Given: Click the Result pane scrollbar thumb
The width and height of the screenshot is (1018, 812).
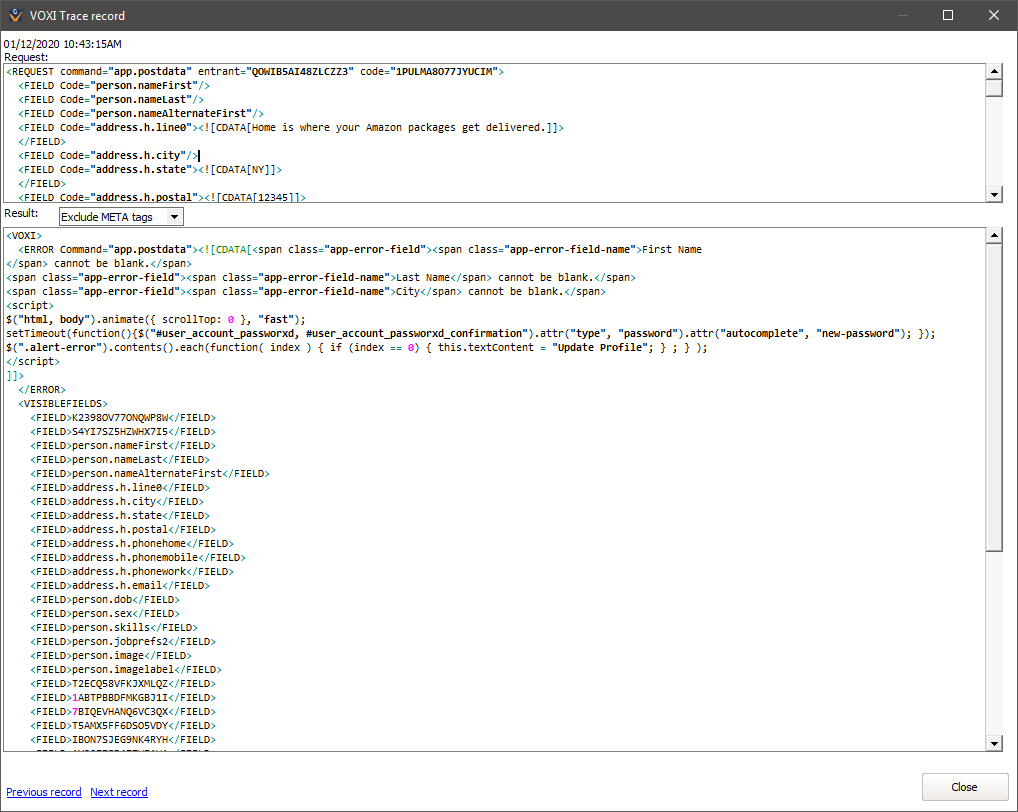Looking at the screenshot, I should click(994, 400).
